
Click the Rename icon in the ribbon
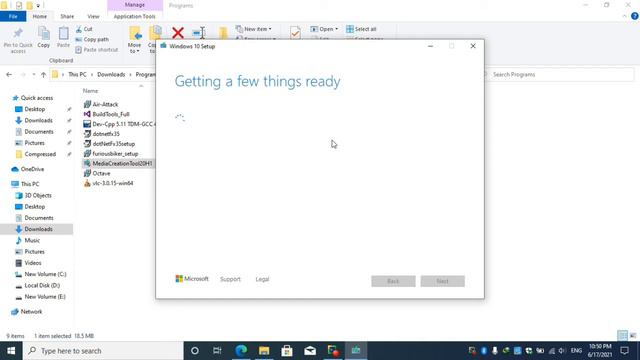pyautogui.click(x=199, y=33)
